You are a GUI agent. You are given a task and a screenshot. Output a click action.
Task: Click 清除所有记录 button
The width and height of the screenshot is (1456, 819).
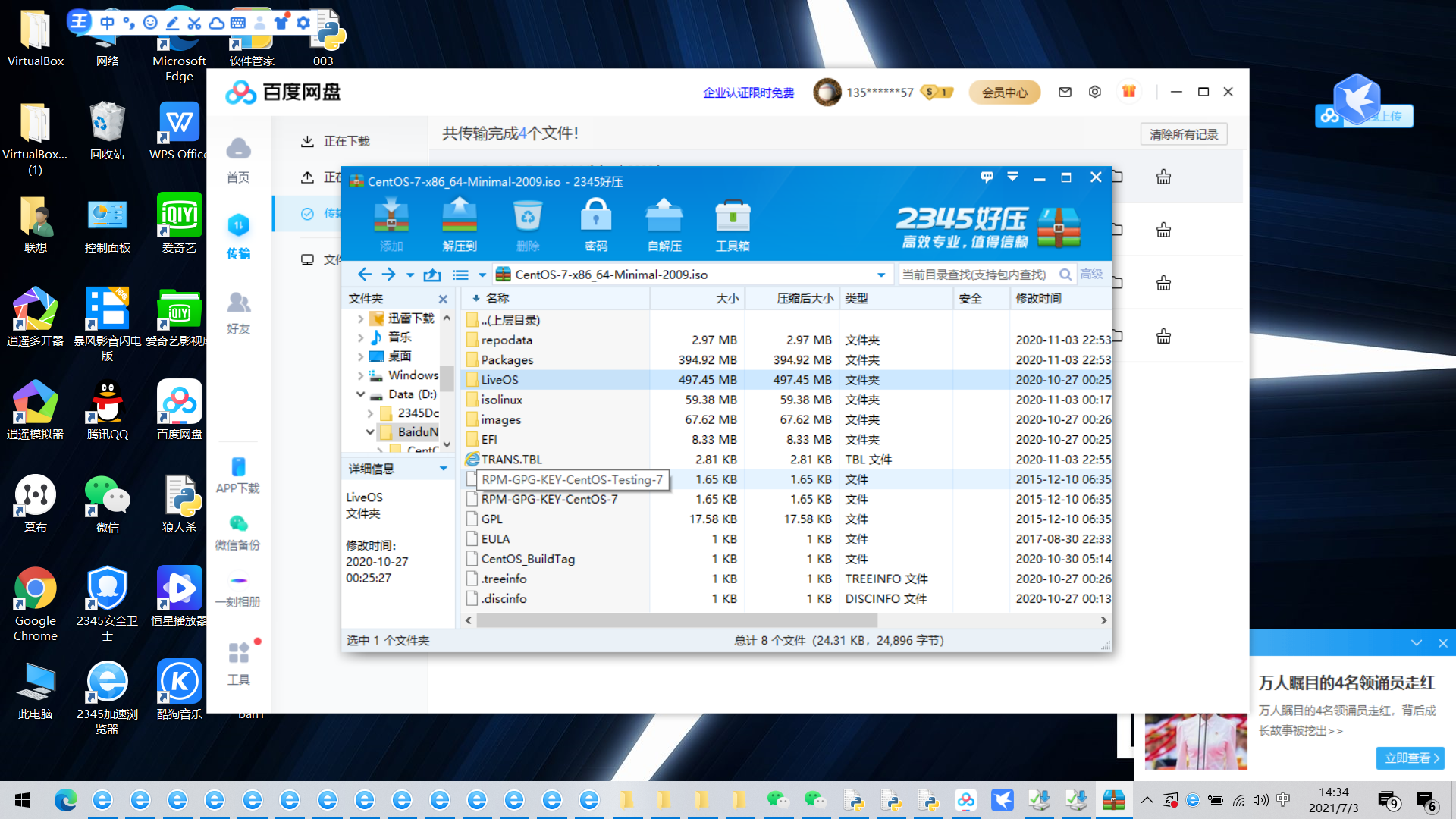point(1184,134)
